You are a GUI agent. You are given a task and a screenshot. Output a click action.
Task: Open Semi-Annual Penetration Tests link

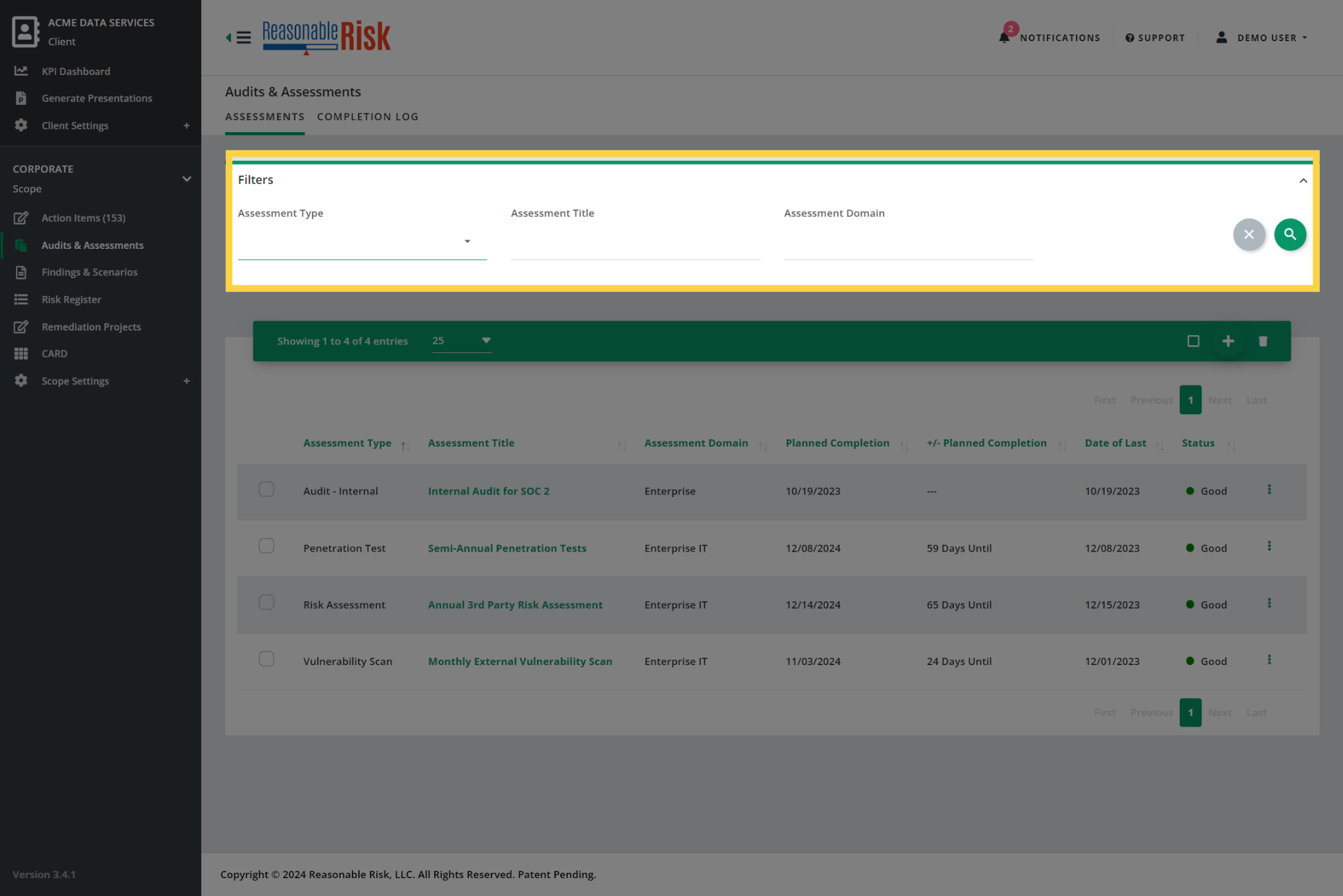pos(507,548)
